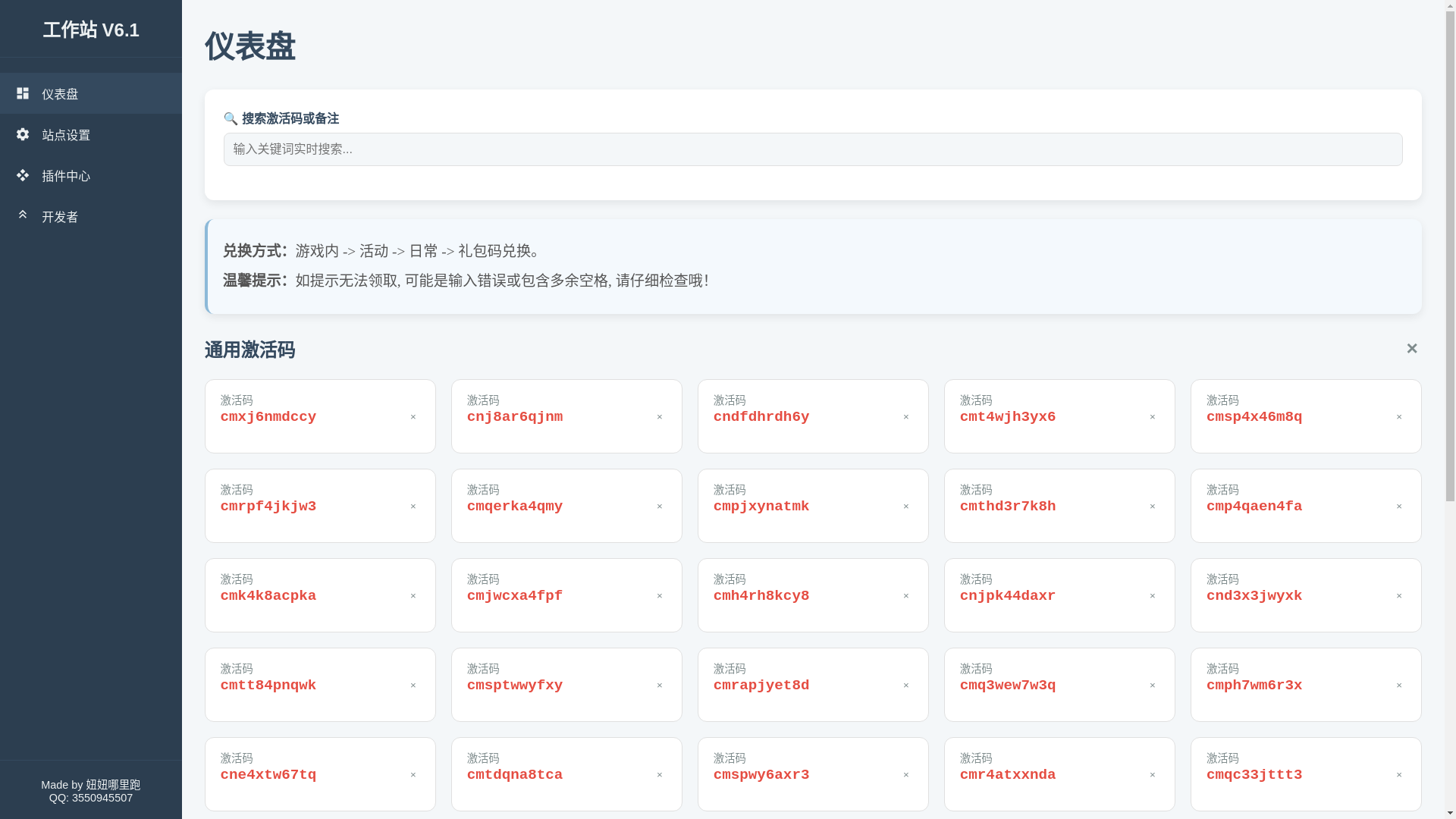Screen dimensions: 1456x819
Task: Remove the code cmthd3r7k8h
Action: tap(1153, 507)
